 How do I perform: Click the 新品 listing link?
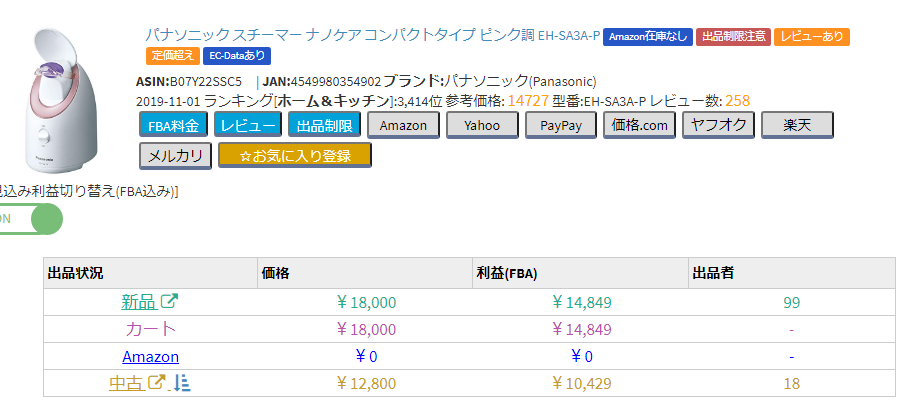139,302
